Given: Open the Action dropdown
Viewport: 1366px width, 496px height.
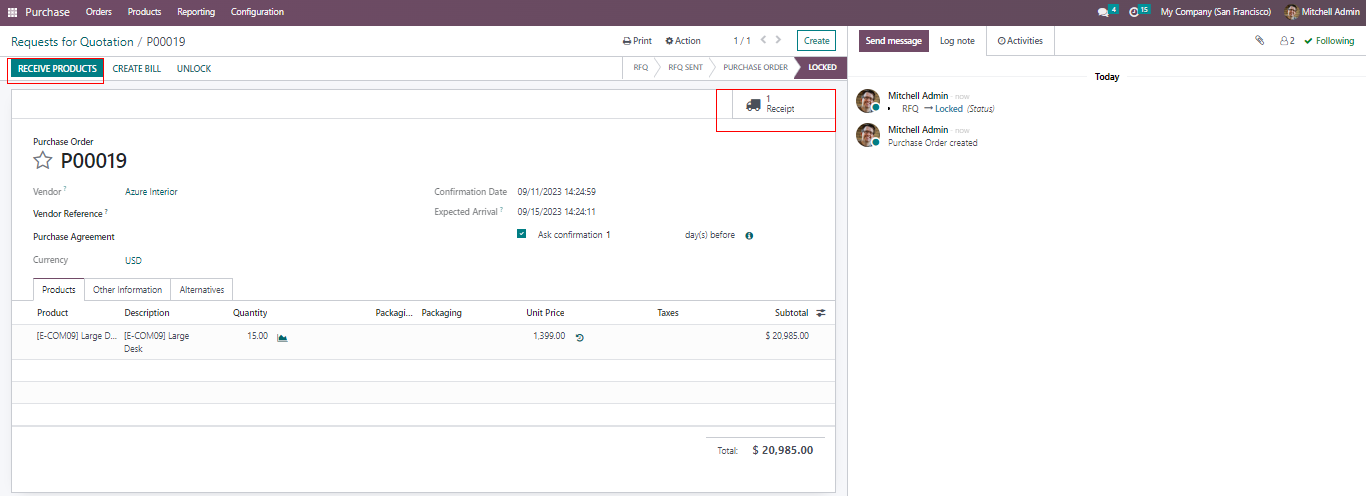Looking at the screenshot, I should pos(683,41).
